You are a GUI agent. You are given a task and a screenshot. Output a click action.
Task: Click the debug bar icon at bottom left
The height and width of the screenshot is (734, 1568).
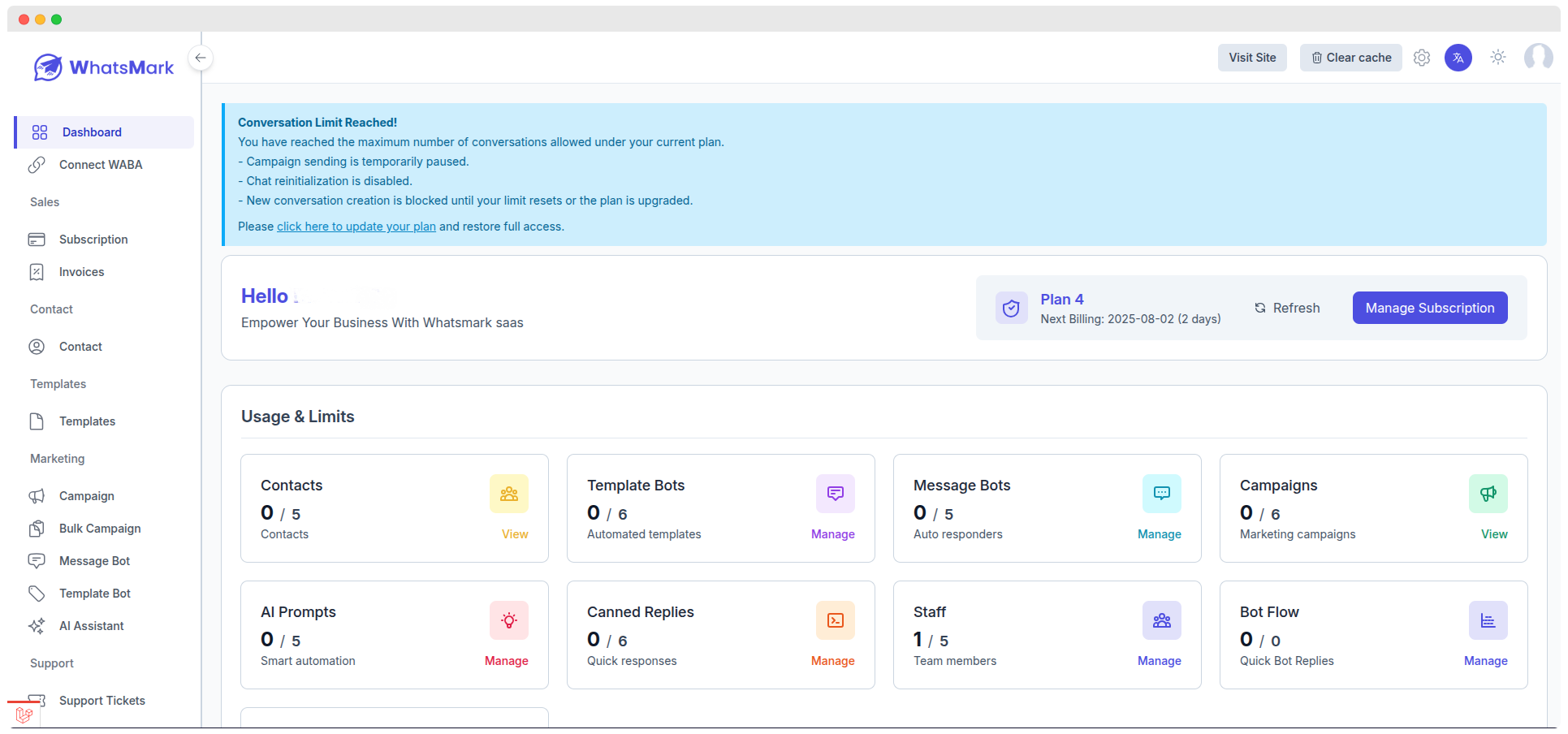[24, 715]
